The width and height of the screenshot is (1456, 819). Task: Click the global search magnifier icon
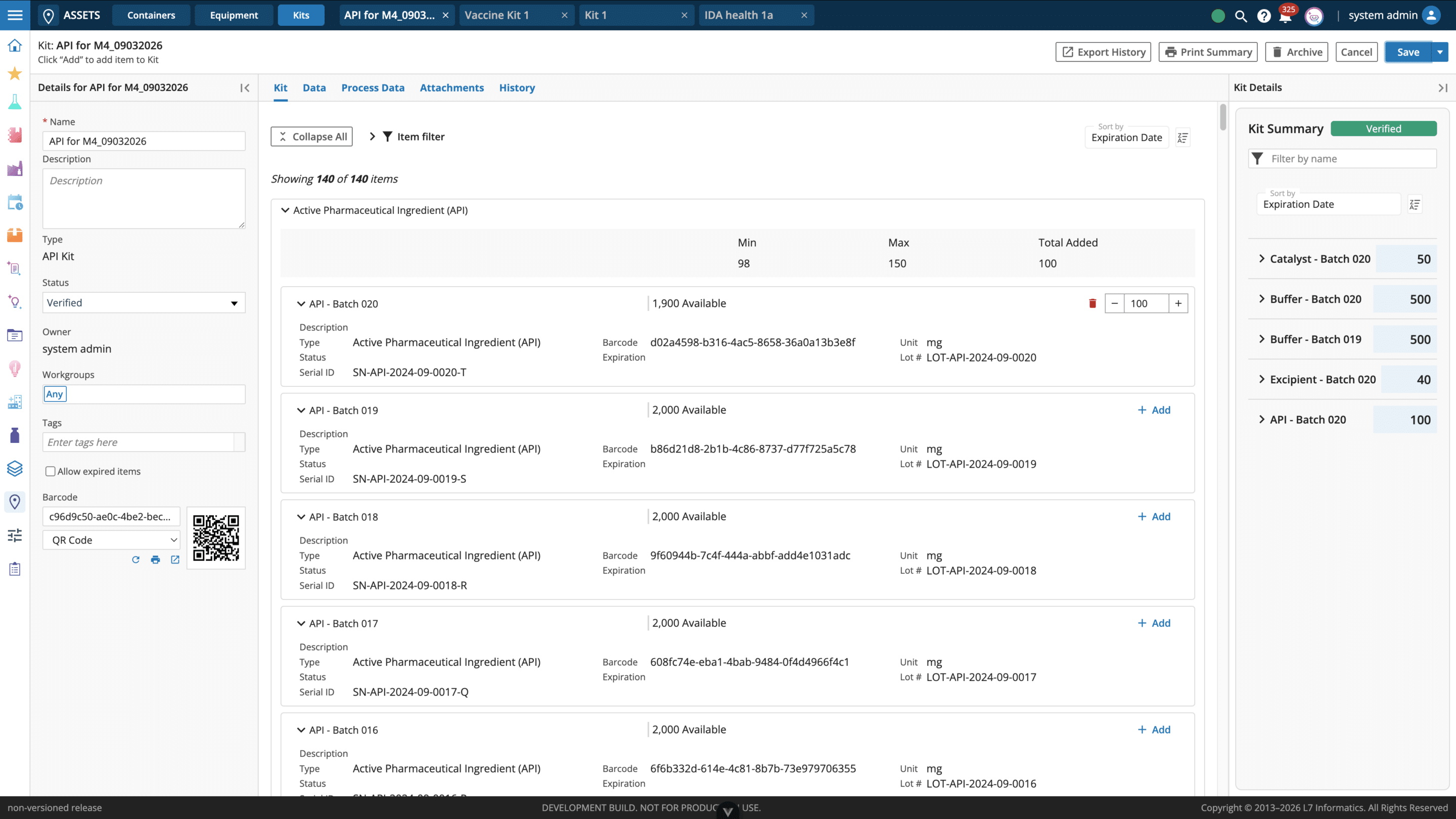click(x=1241, y=16)
